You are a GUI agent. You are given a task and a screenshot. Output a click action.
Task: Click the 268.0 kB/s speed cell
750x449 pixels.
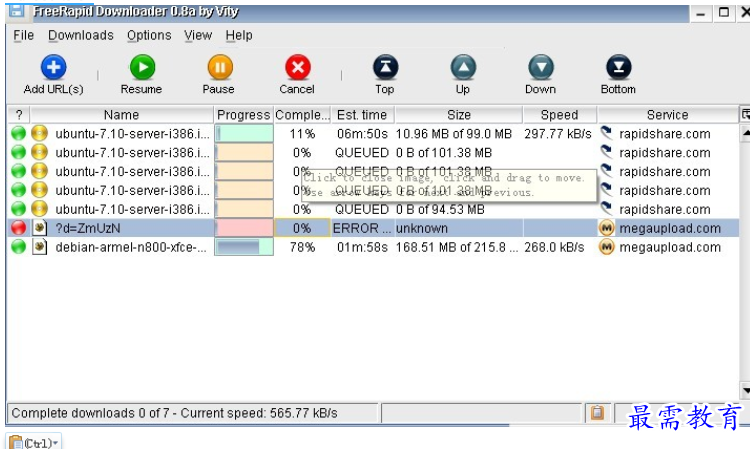[554, 247]
